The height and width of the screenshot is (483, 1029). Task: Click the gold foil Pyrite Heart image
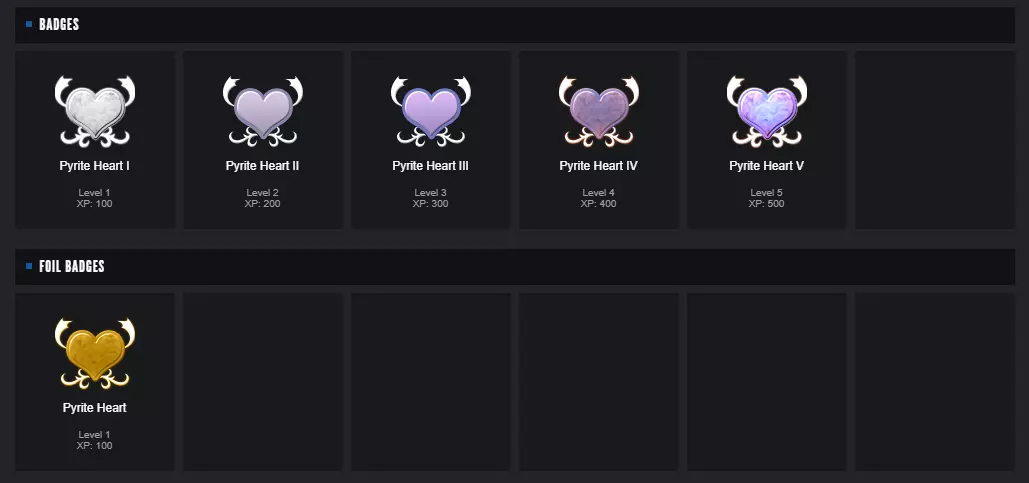pyautogui.click(x=94, y=351)
